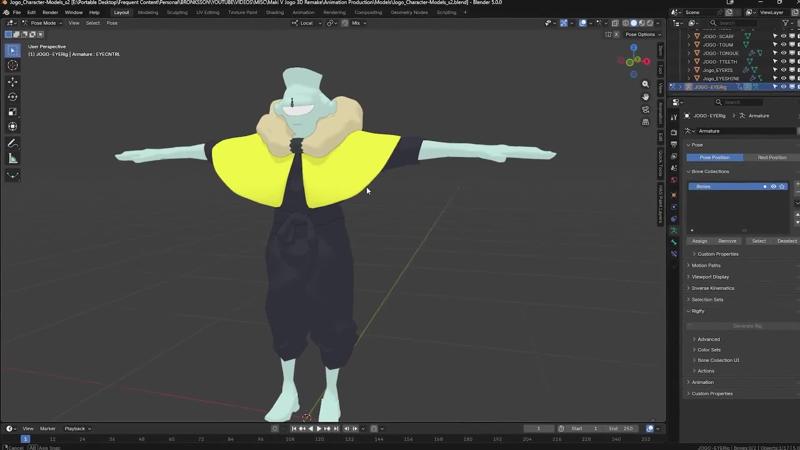Click the Assign button

tap(699, 241)
